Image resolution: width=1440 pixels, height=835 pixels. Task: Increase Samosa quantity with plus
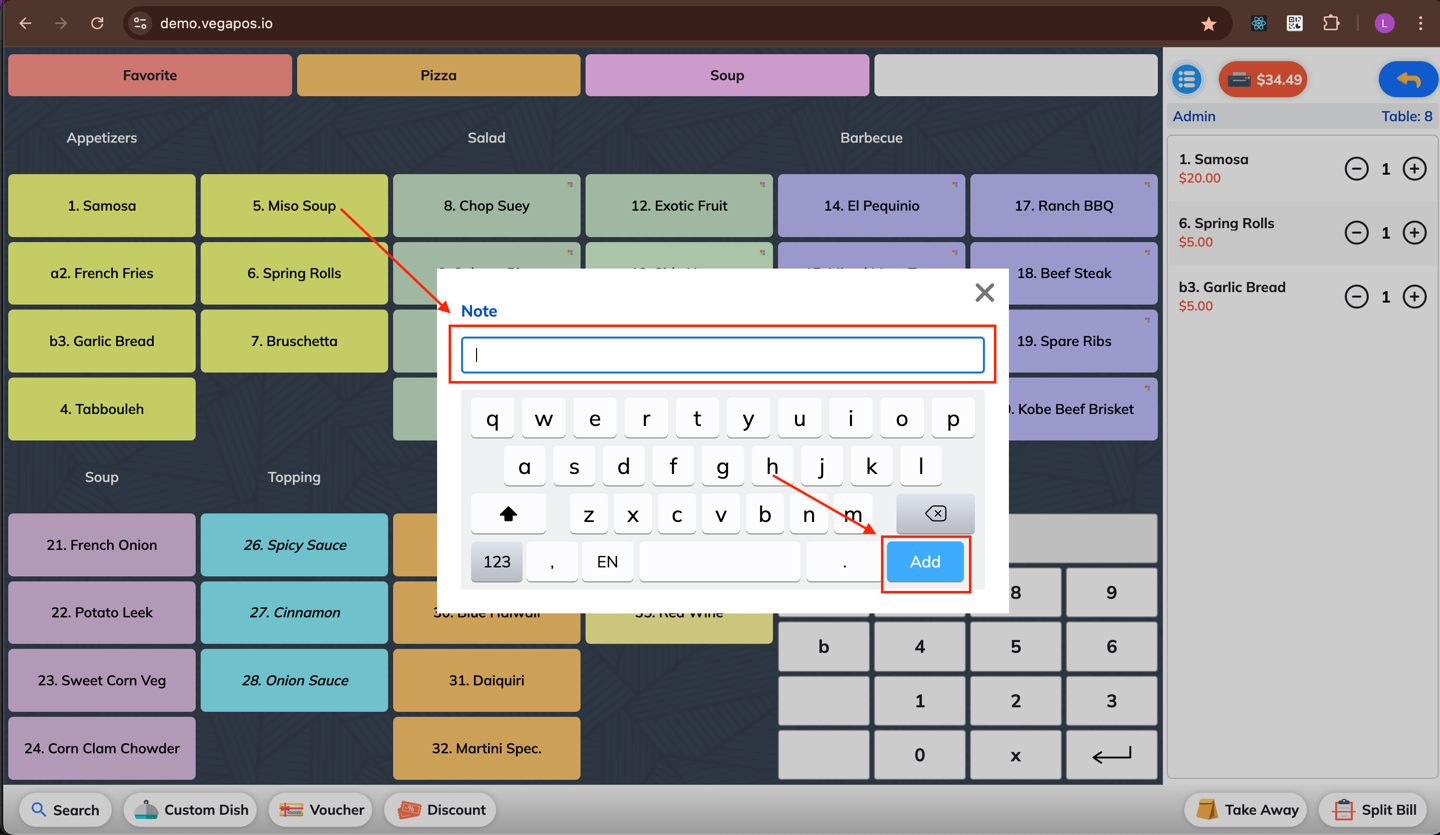(1414, 169)
